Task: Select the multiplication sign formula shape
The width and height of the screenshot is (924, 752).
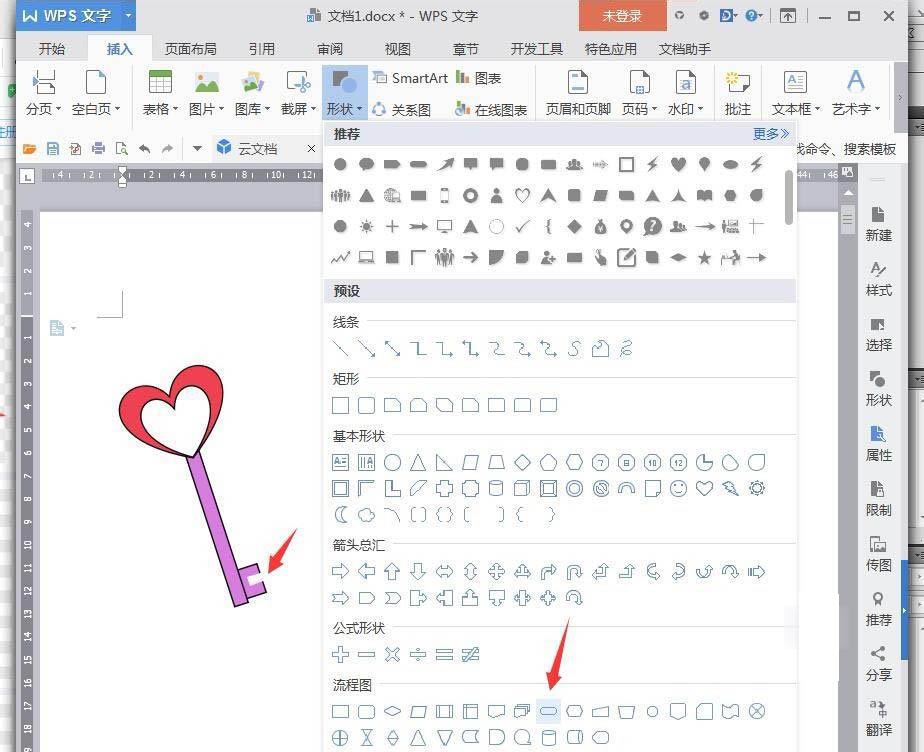Action: 392,654
